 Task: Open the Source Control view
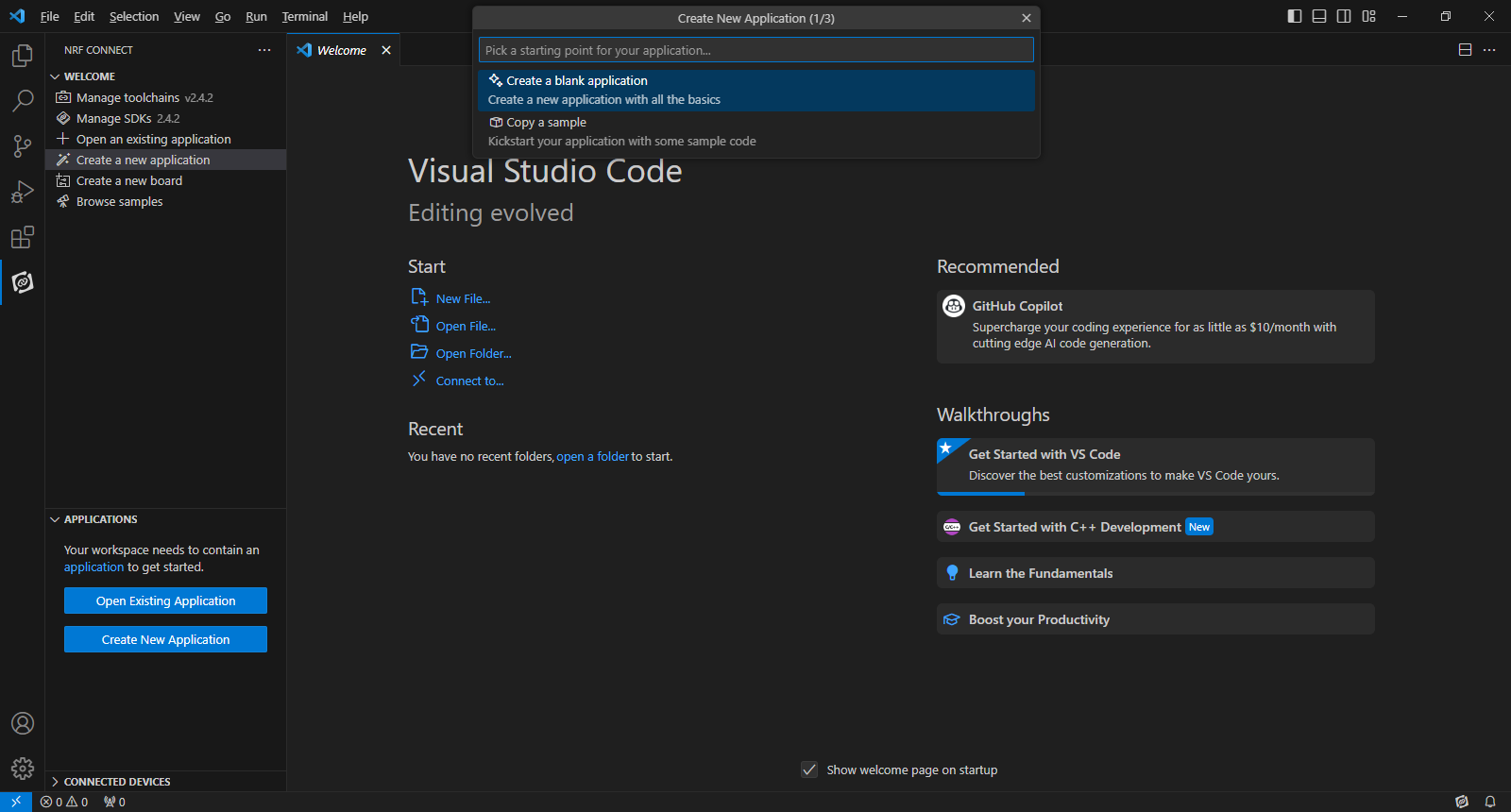click(x=22, y=146)
